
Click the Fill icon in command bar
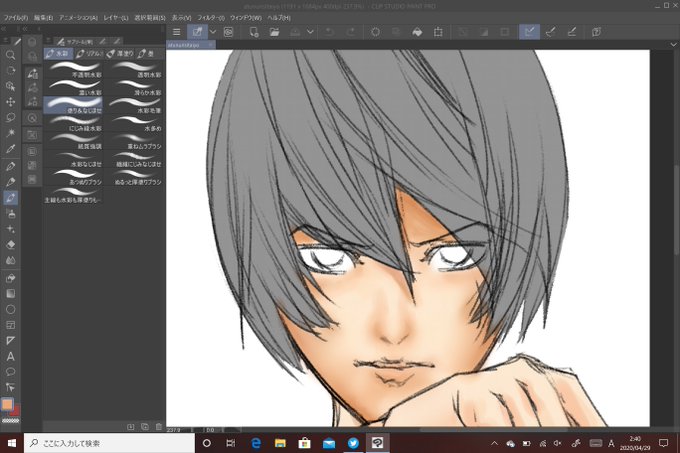pos(417,32)
